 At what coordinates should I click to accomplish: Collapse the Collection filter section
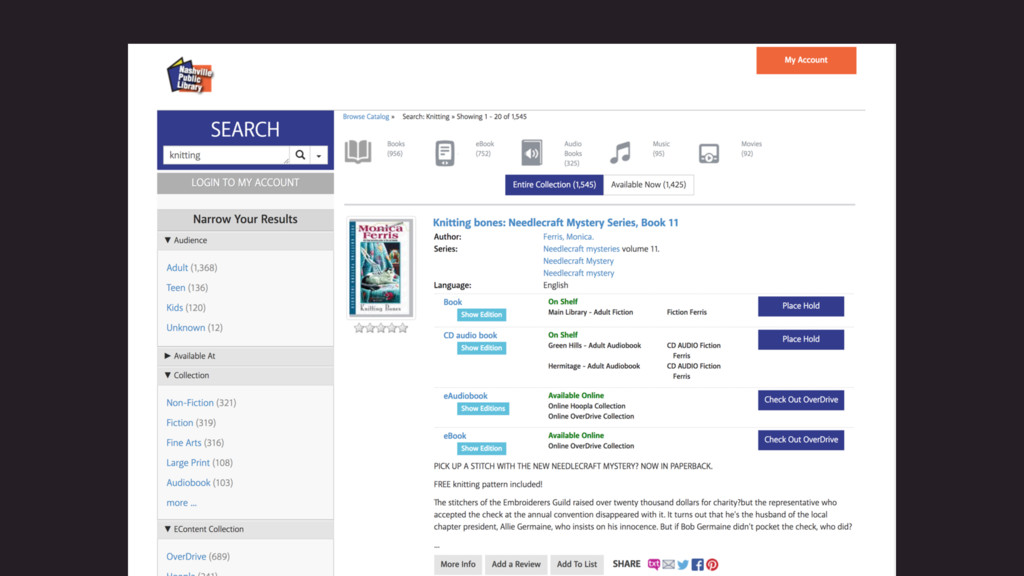246,376
